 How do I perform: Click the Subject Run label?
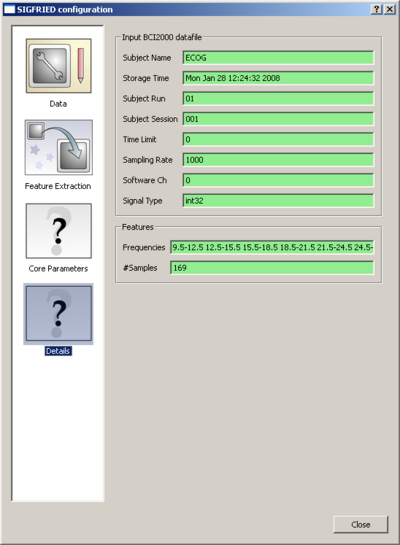(144, 99)
